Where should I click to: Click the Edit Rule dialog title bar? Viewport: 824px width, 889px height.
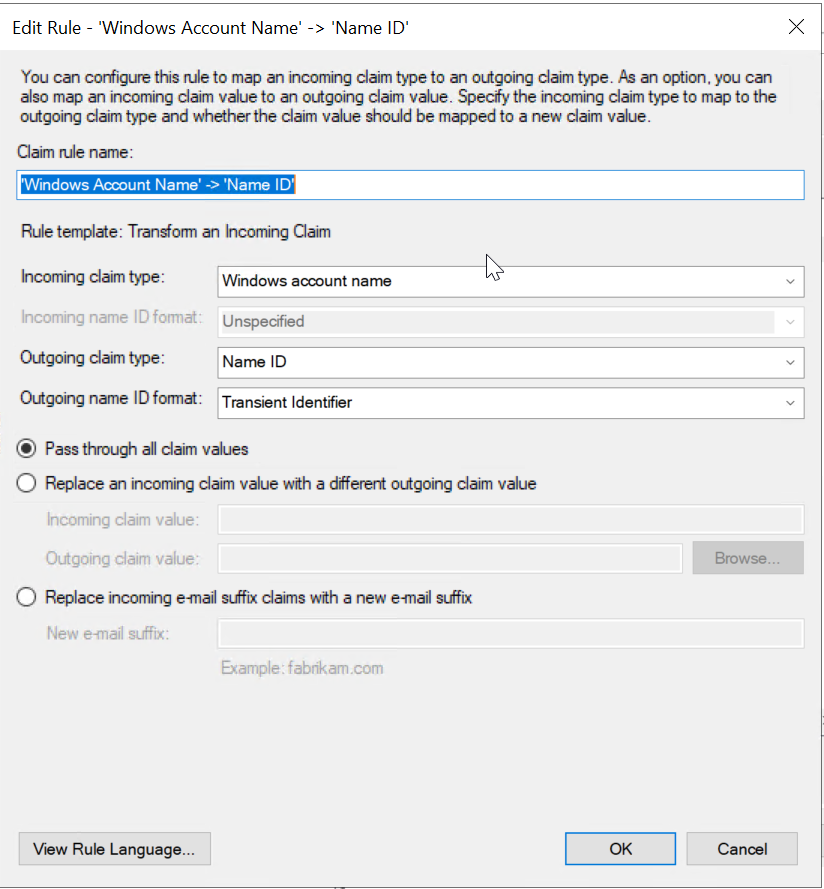pos(300,28)
